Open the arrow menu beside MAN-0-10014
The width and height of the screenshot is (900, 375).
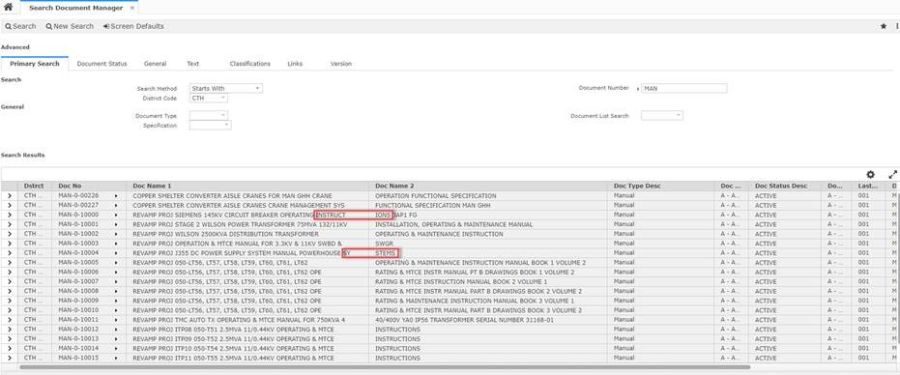tap(116, 349)
